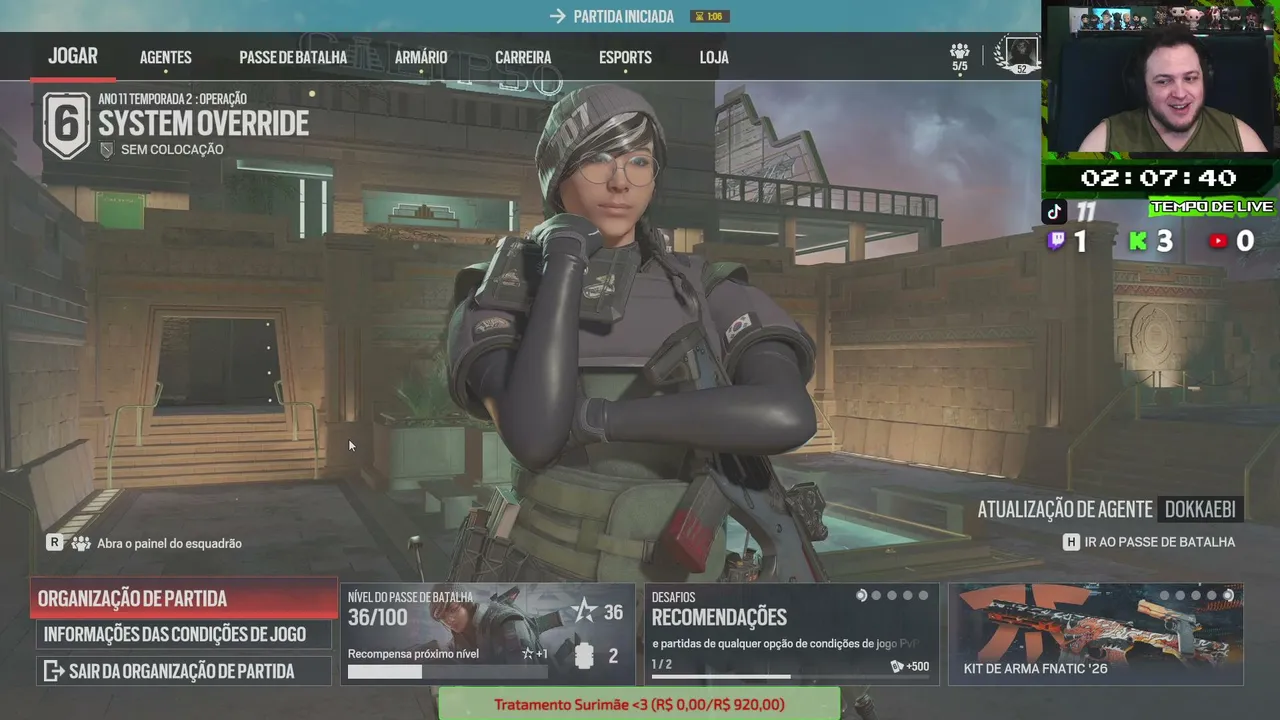Click 'Abra o painel do esquadrão' hint
This screenshot has width=1280, height=720.
pos(169,543)
